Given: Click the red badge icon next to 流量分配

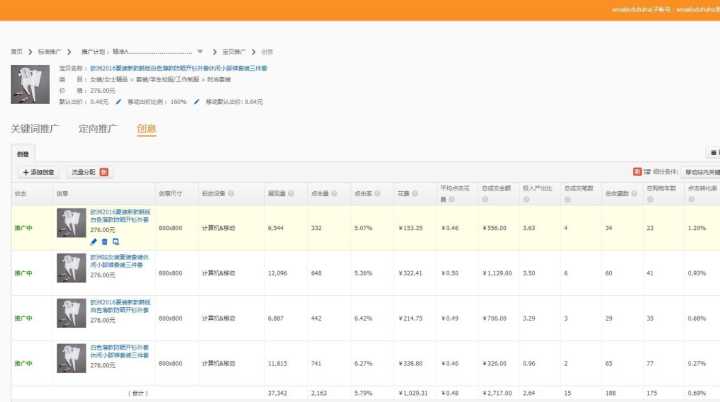Looking at the screenshot, I should tap(103, 172).
